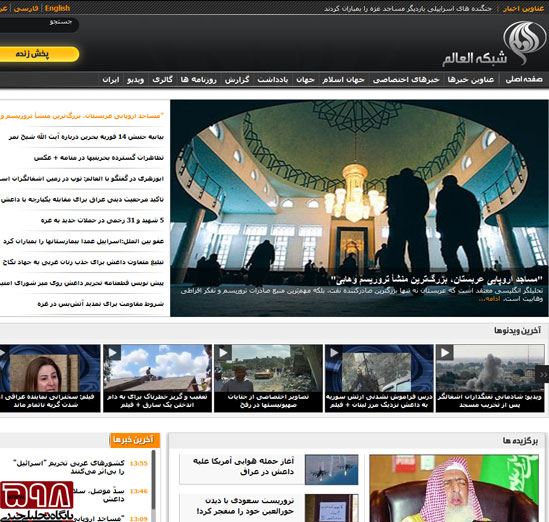Click the video carousel arrow at right edge
Screen dimensions: 549x522
pos(543,375)
